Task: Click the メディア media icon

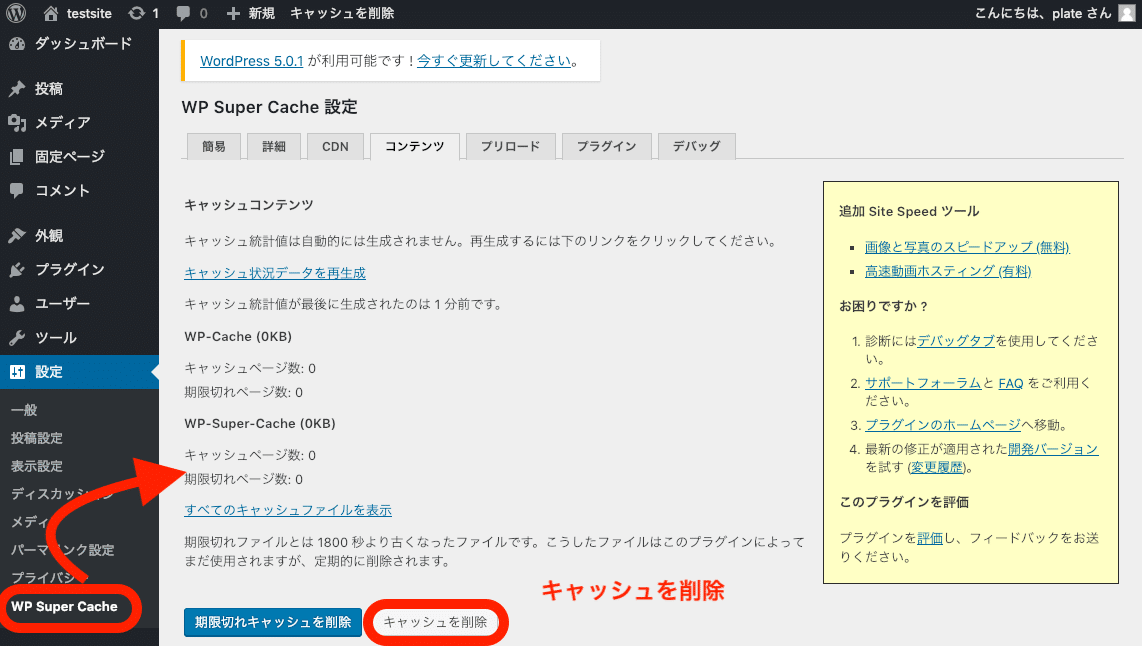Action: pyautogui.click(x=17, y=122)
